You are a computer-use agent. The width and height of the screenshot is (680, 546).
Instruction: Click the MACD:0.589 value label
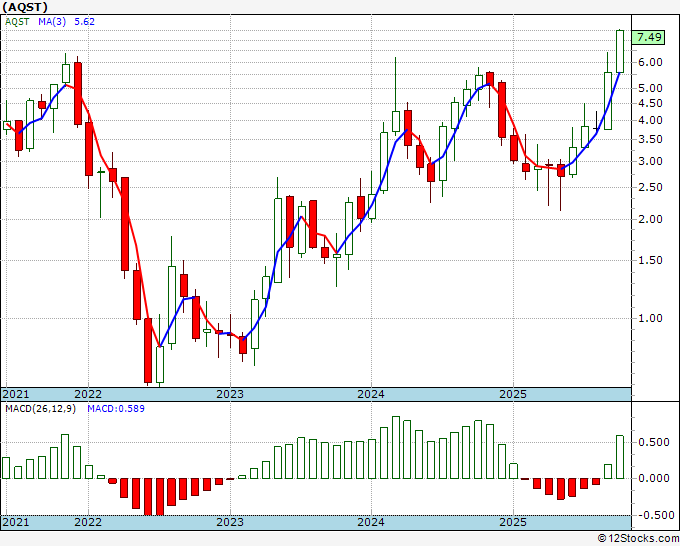point(116,409)
